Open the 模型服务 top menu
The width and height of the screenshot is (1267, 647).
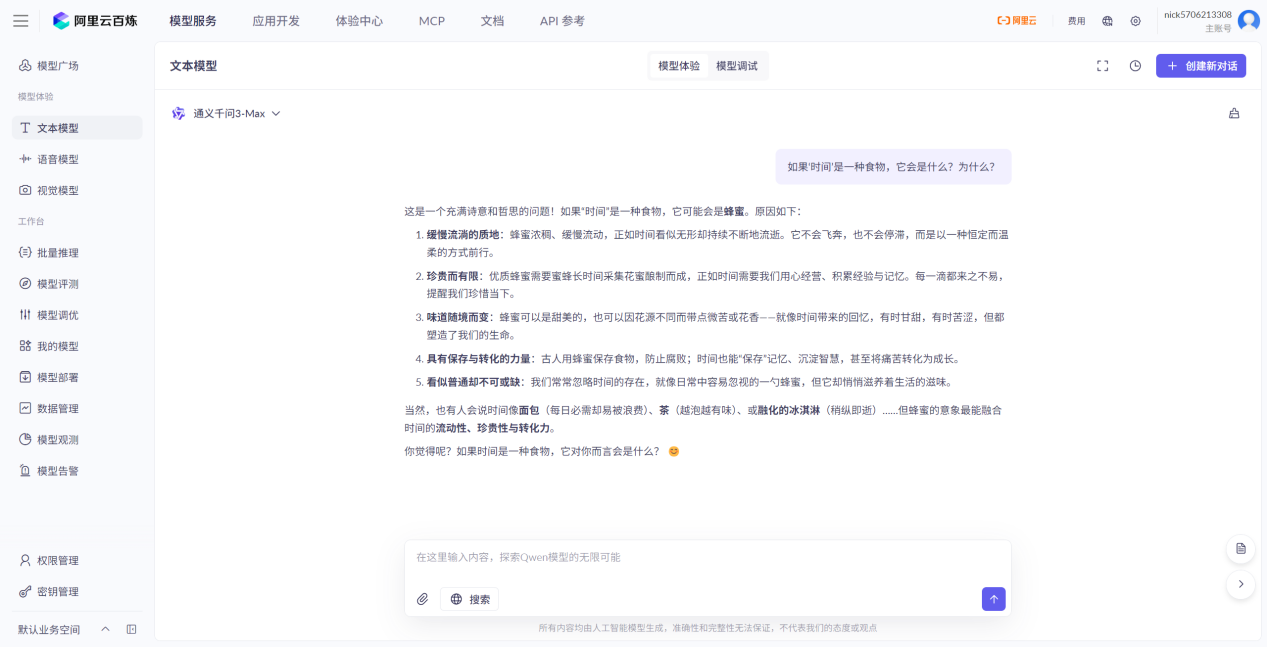coord(193,21)
